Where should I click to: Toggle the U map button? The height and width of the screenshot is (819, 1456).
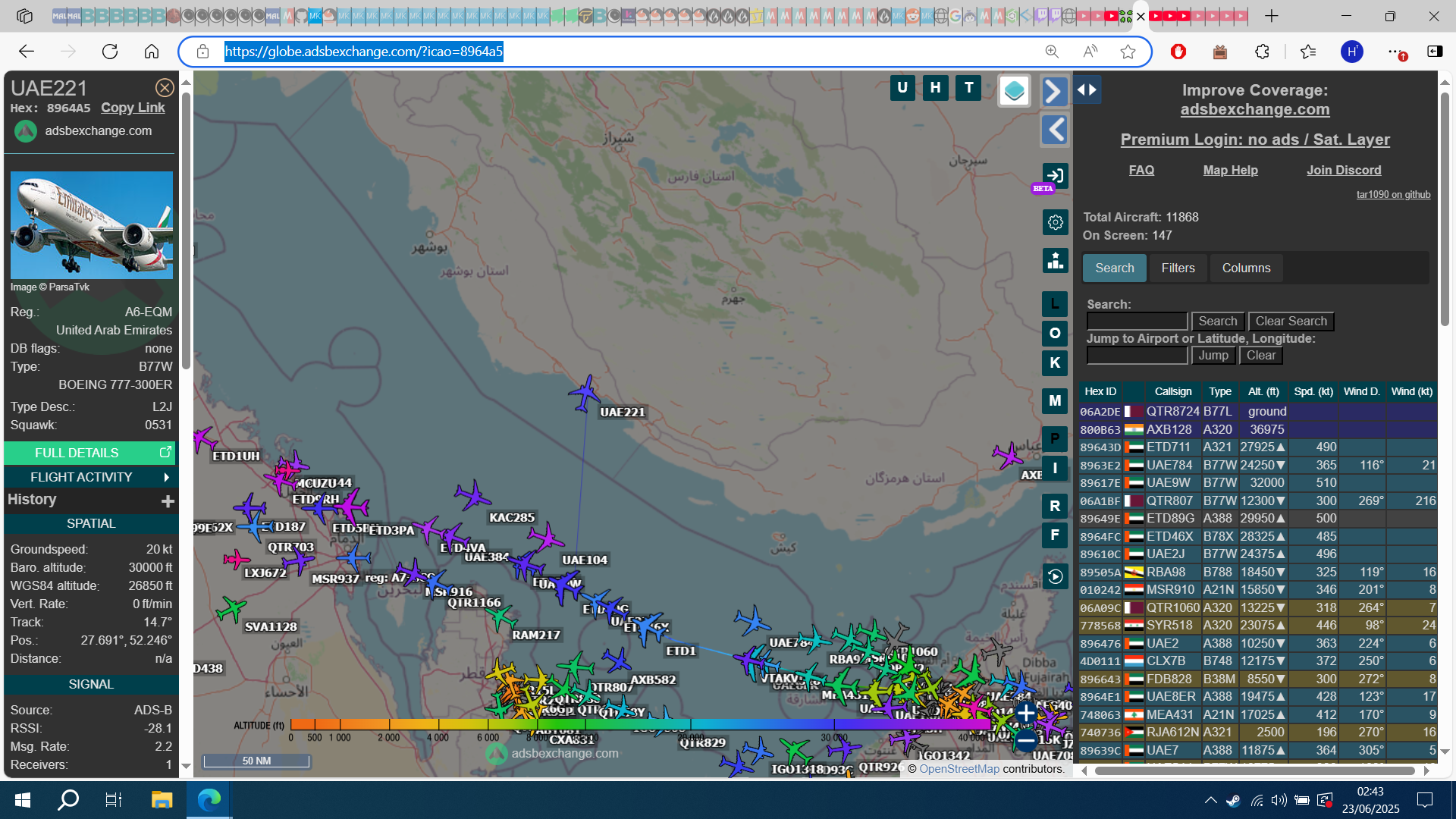902,88
